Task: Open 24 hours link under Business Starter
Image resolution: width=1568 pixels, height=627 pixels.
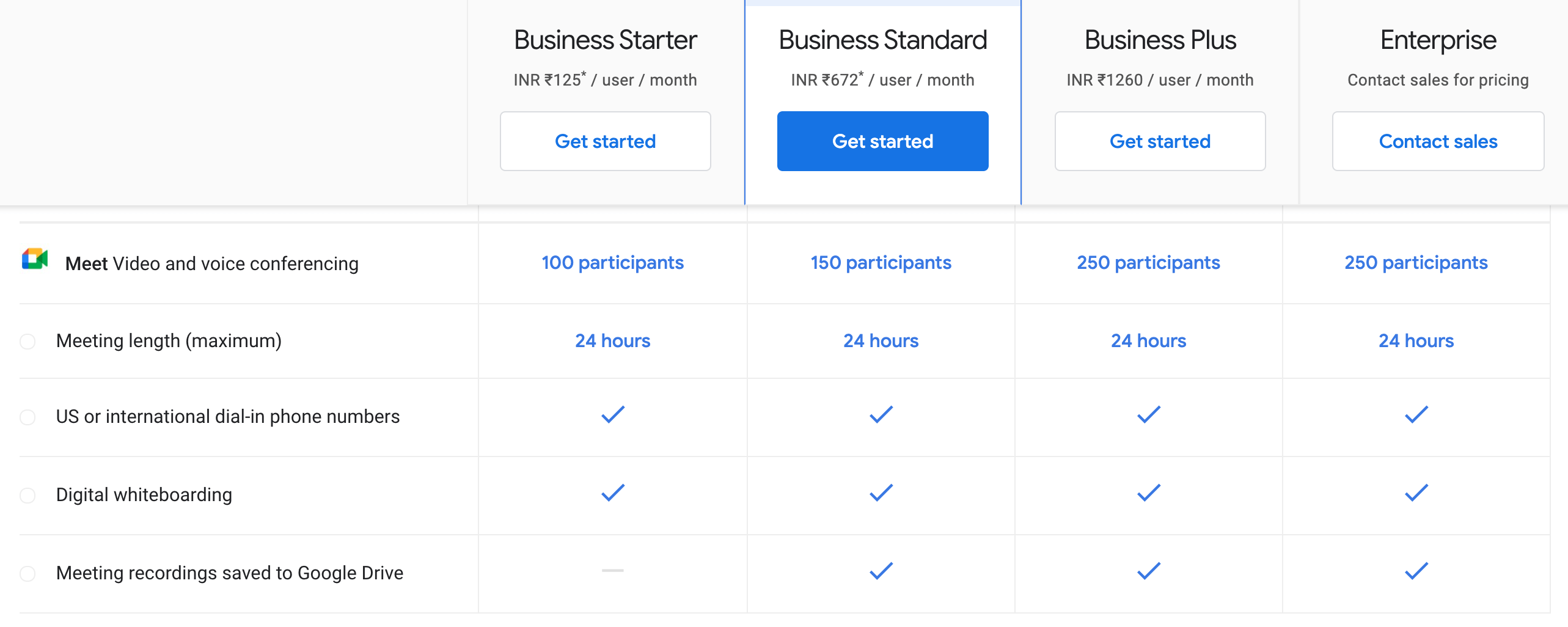Action: [x=612, y=340]
